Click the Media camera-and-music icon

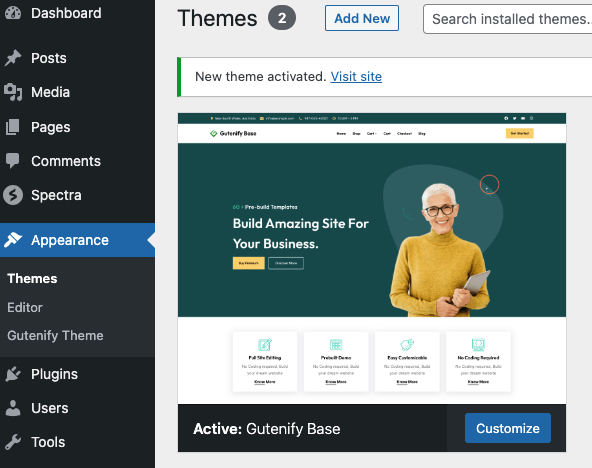click(x=13, y=92)
